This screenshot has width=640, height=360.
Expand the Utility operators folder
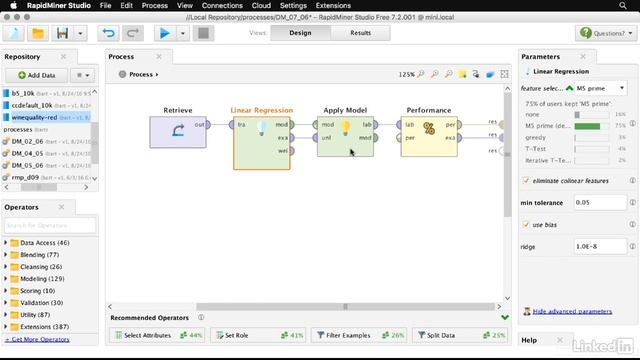6,315
